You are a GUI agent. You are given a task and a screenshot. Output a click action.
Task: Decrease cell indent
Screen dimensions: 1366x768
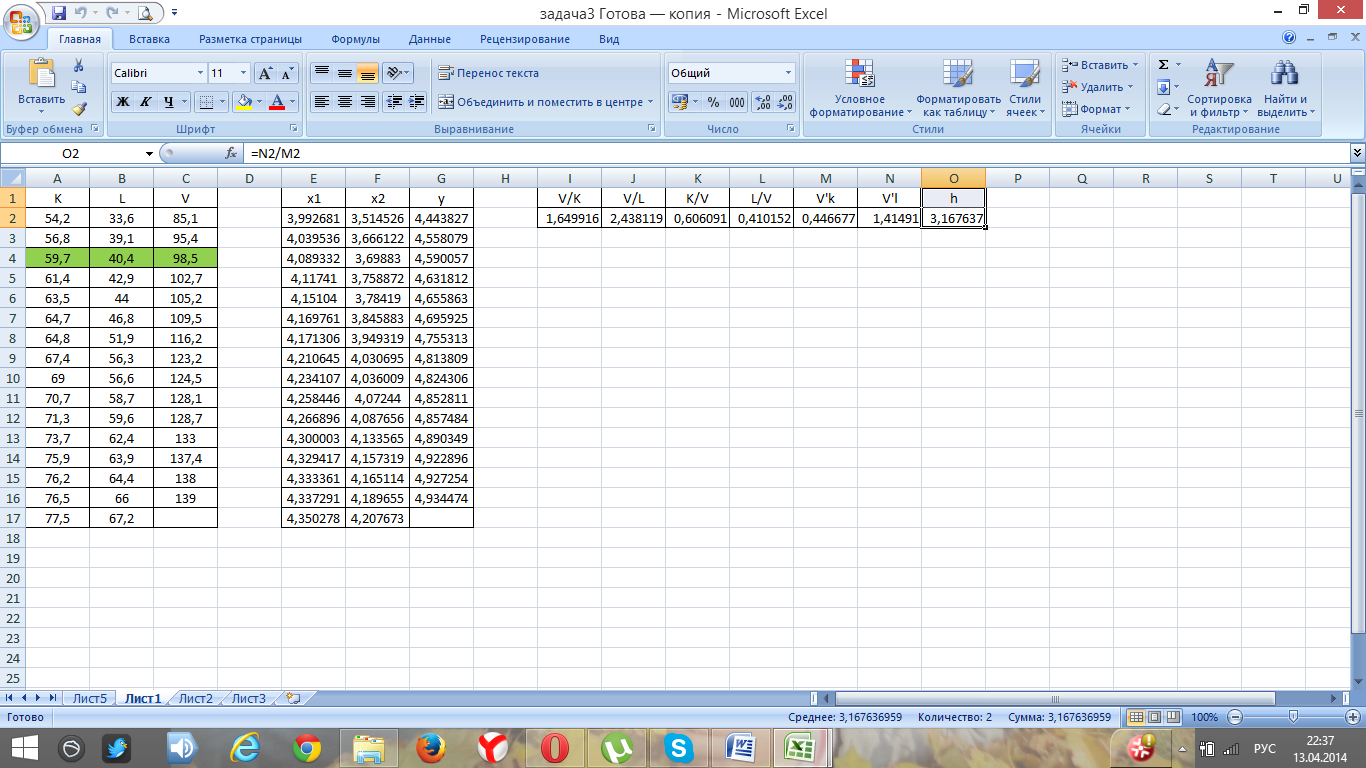point(394,101)
